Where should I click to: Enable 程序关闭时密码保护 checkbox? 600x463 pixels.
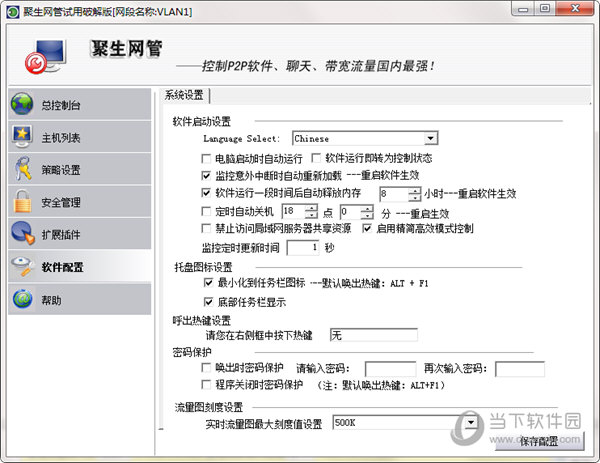[206, 384]
